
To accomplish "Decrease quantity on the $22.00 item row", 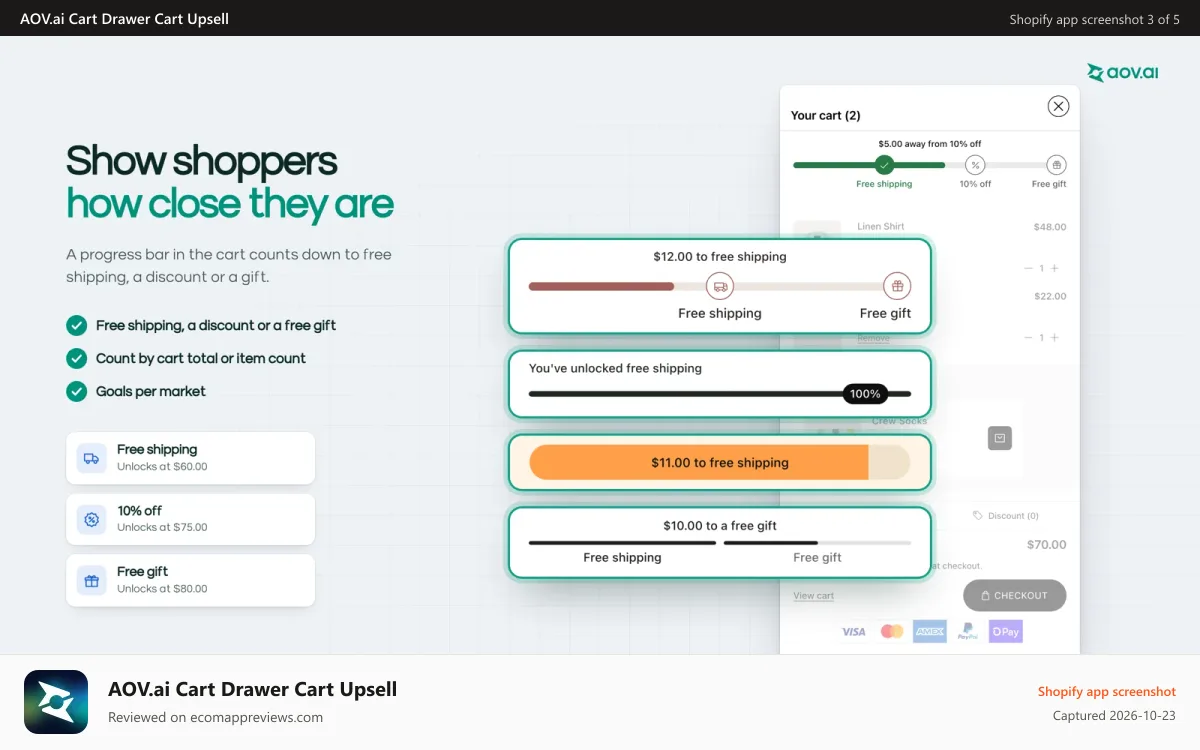I will (1028, 337).
